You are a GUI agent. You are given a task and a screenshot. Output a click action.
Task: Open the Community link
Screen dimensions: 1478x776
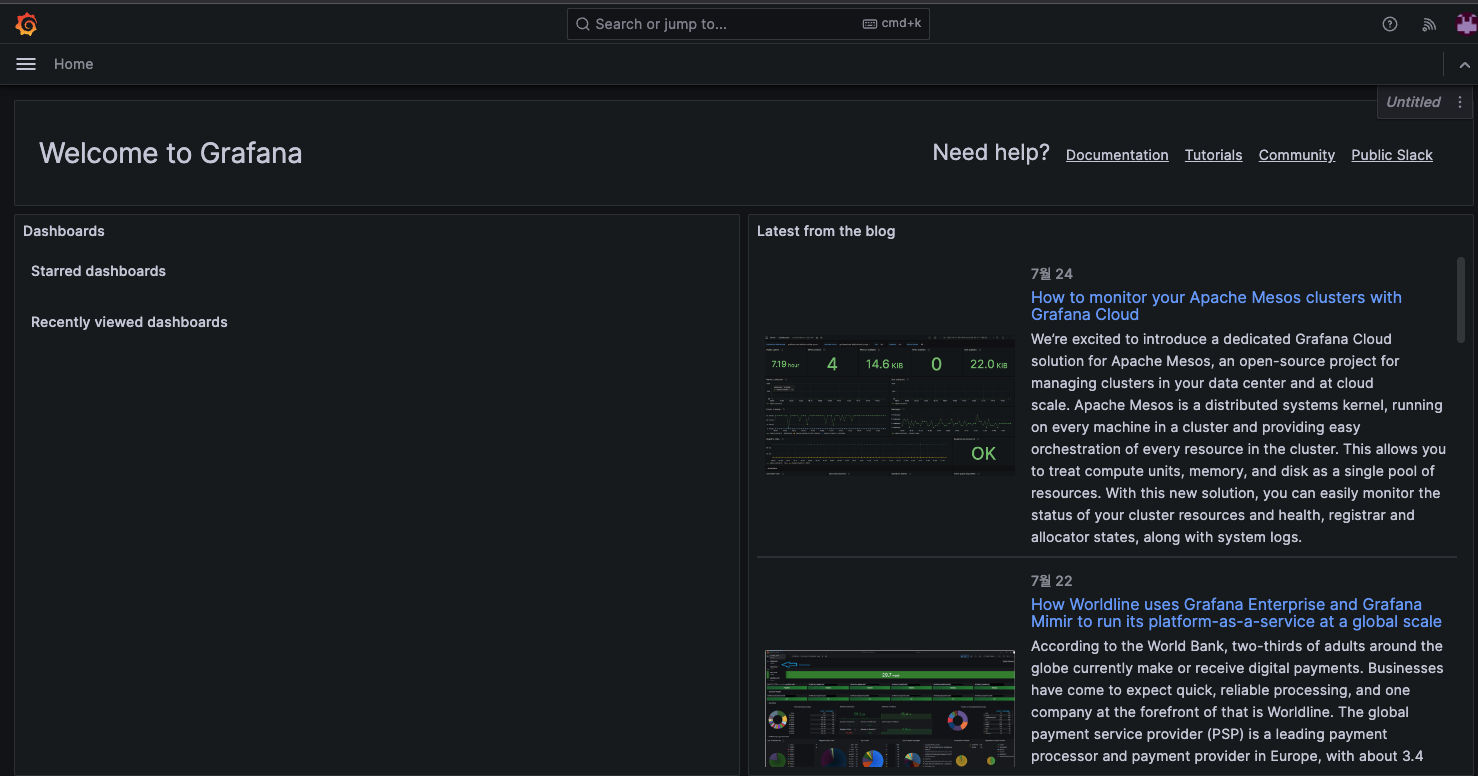(1297, 155)
